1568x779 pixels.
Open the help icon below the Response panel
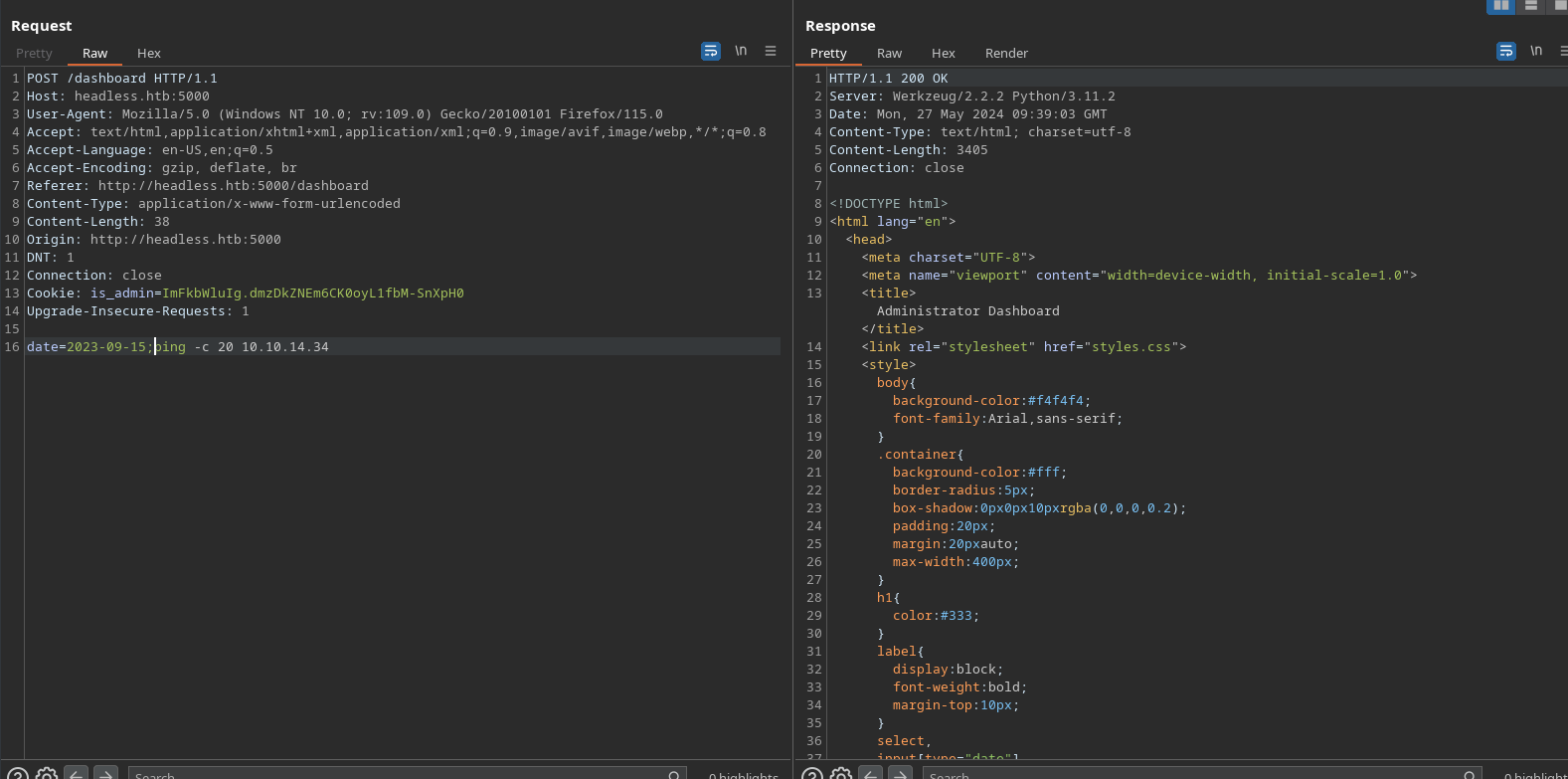pyautogui.click(x=811, y=774)
